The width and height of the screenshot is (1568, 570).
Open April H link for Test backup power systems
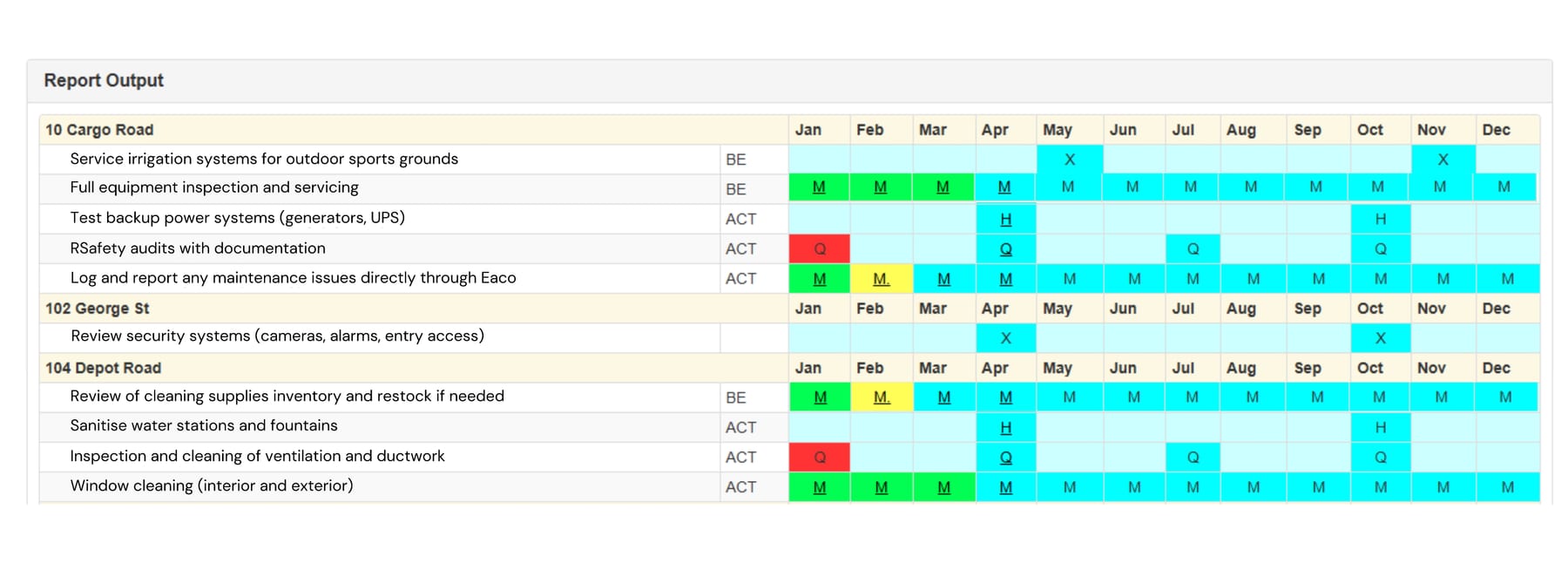[x=1006, y=220]
